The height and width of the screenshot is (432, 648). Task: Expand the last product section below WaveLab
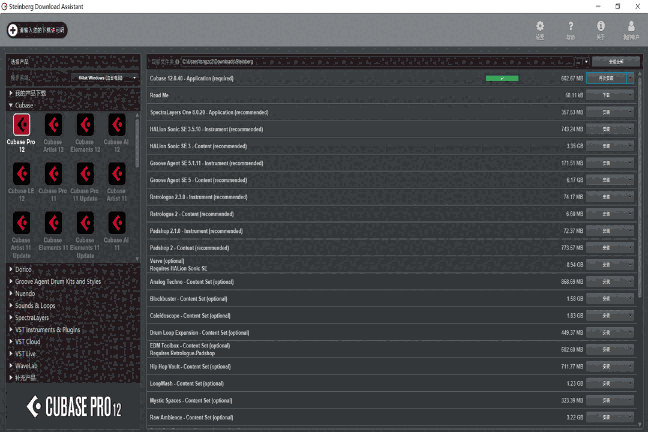11,377
